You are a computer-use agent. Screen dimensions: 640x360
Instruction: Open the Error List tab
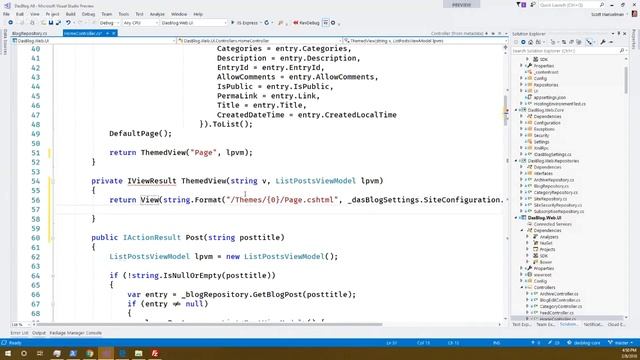(x=19, y=333)
